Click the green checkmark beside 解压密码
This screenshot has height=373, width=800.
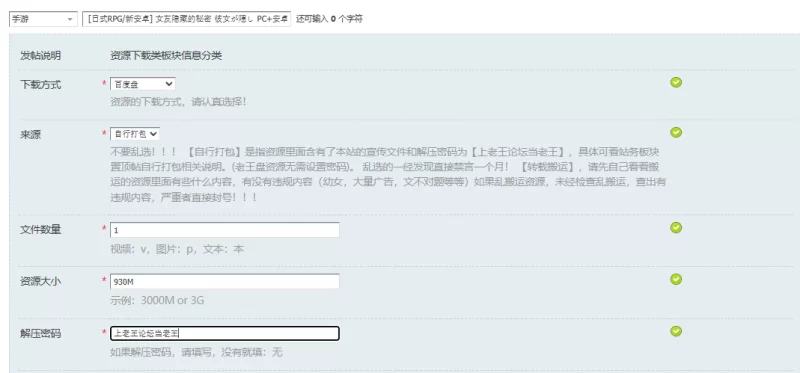click(x=676, y=331)
